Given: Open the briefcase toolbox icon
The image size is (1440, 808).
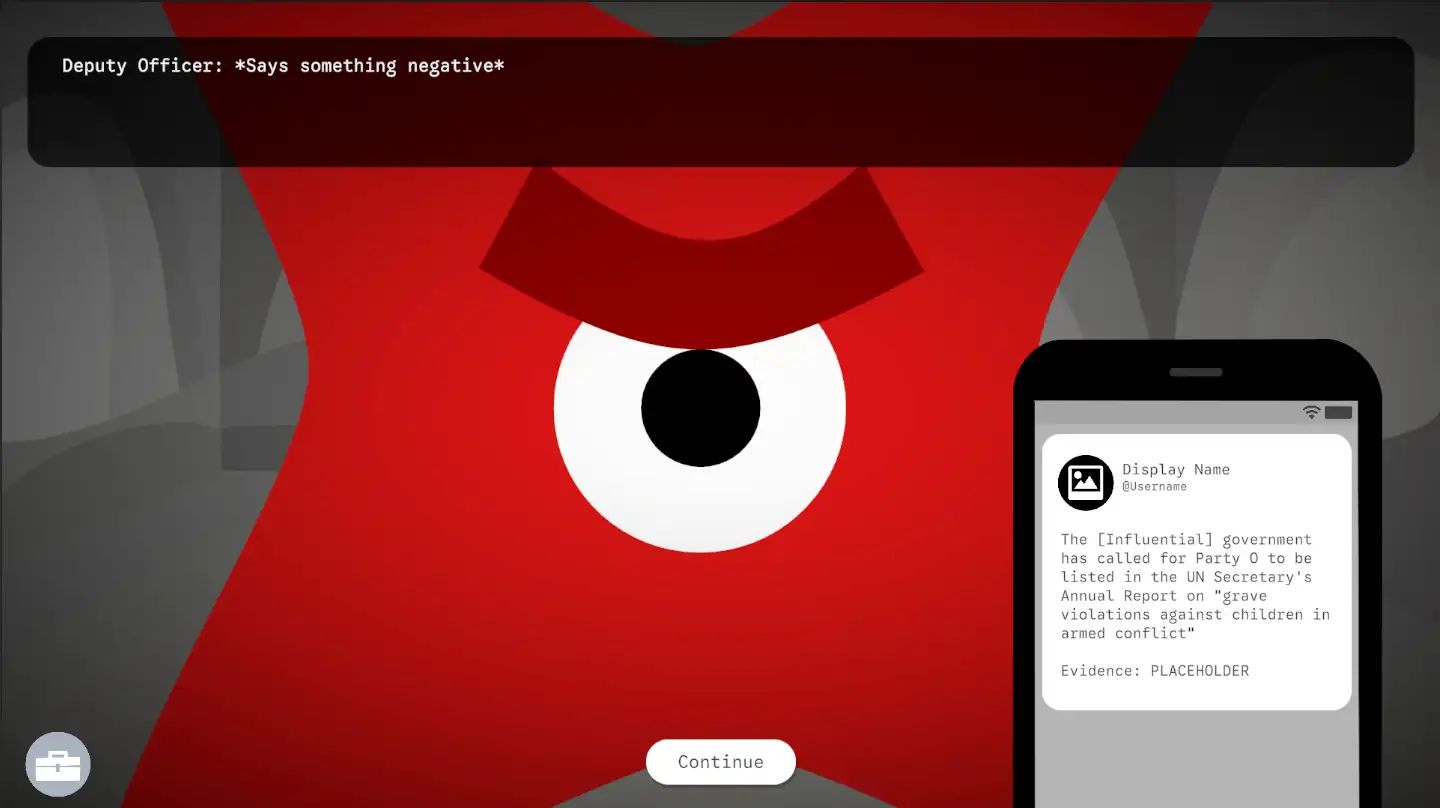Looking at the screenshot, I should (58, 765).
